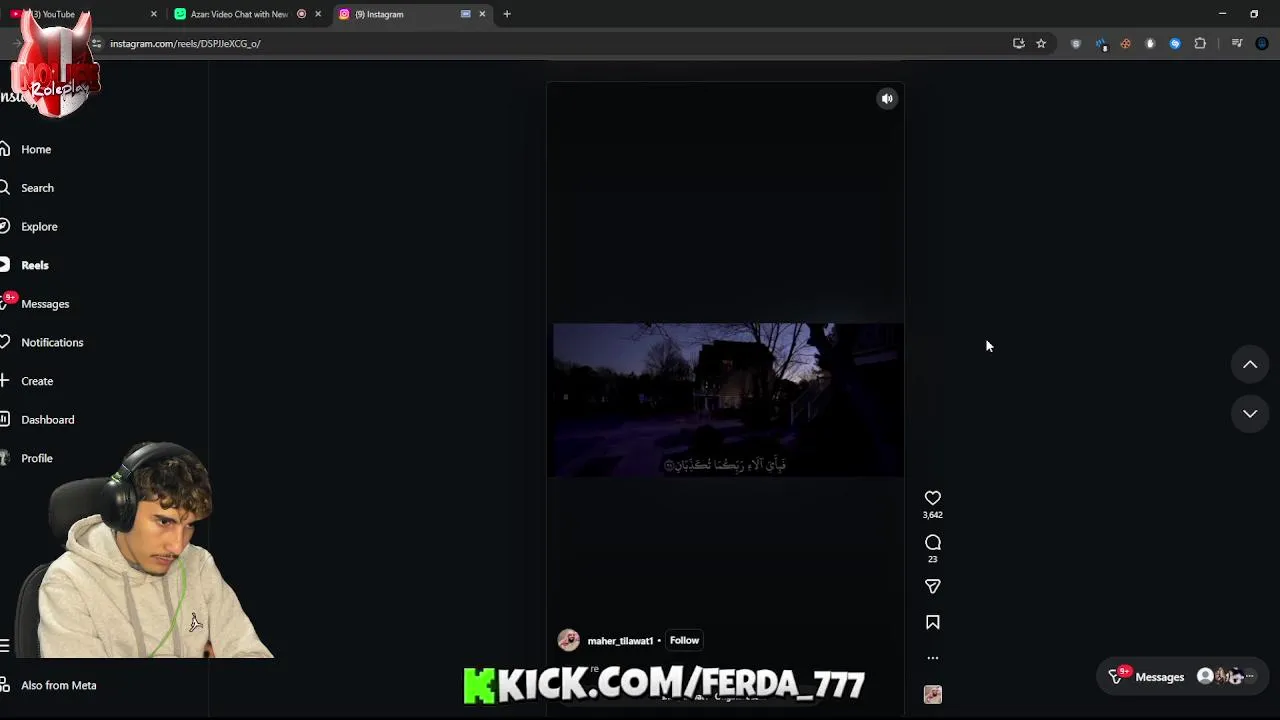Open the orange cookie extension icon

[1126, 44]
